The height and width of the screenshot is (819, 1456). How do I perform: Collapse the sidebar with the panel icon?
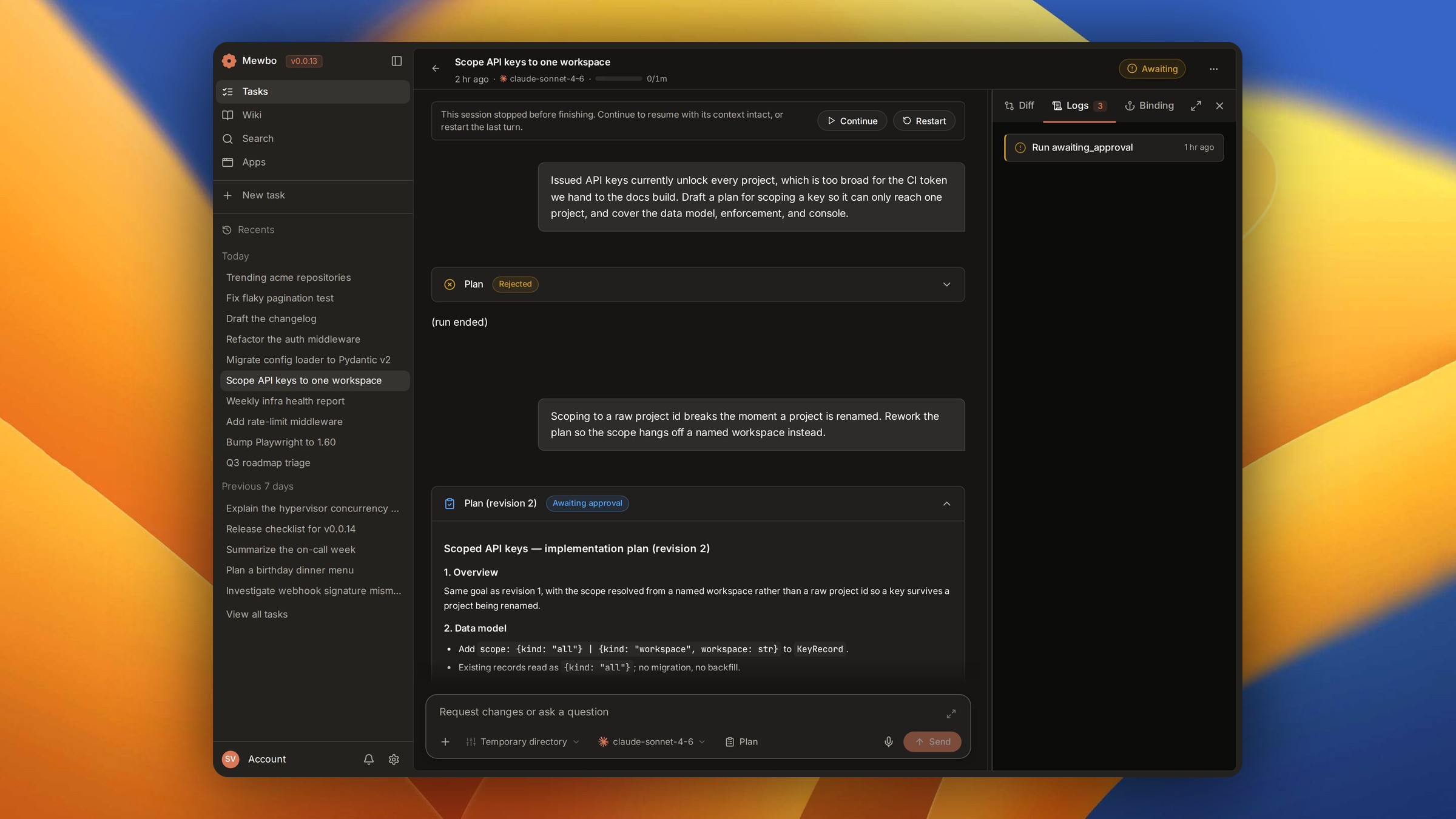397,61
